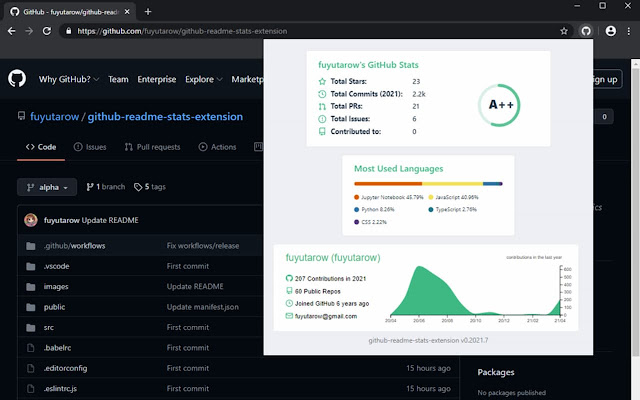The height and width of the screenshot is (400, 640).
Task: Click the Most Used Languages color bar
Action: 428,183
